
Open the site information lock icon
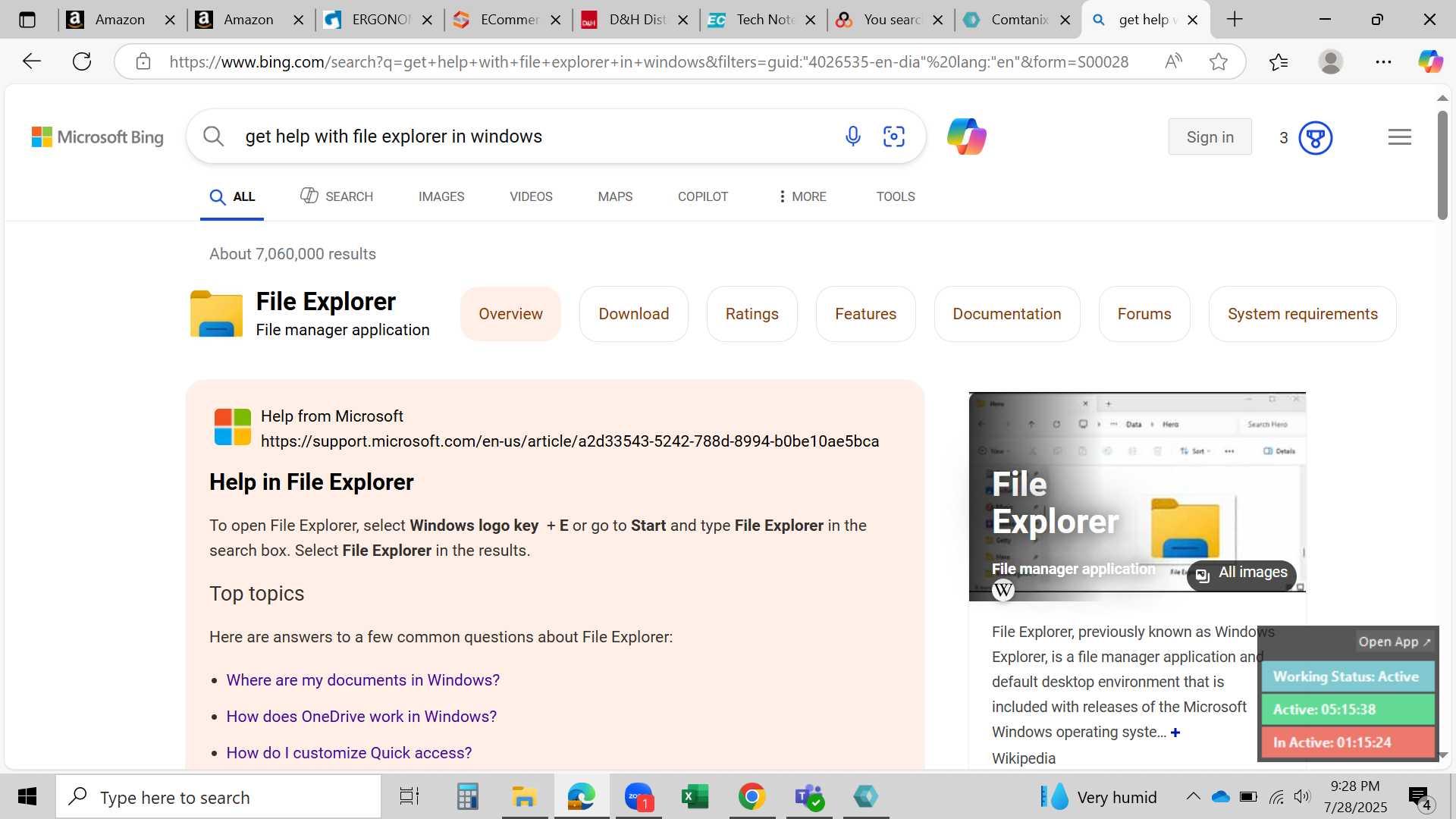click(x=143, y=61)
